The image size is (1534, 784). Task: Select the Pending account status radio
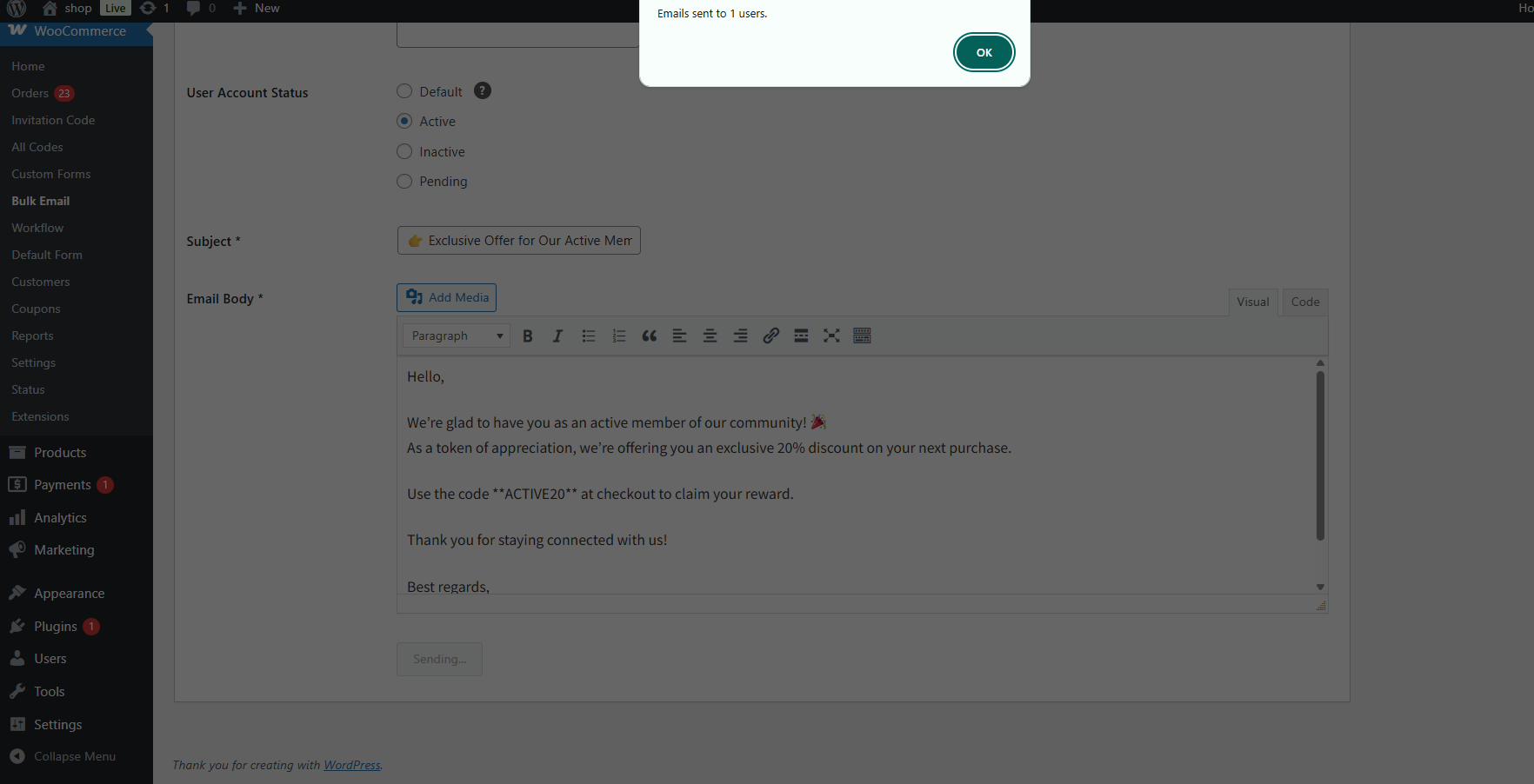pyautogui.click(x=404, y=182)
